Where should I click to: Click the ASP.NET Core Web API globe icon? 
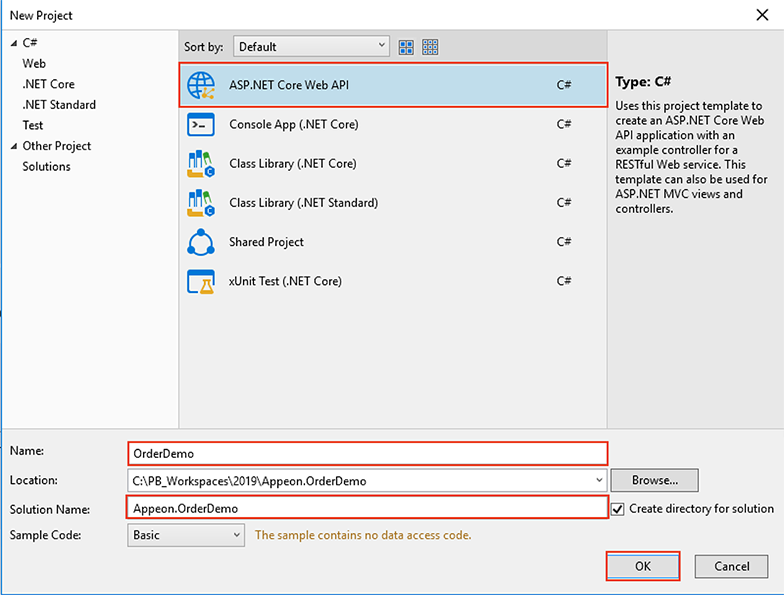coord(201,86)
